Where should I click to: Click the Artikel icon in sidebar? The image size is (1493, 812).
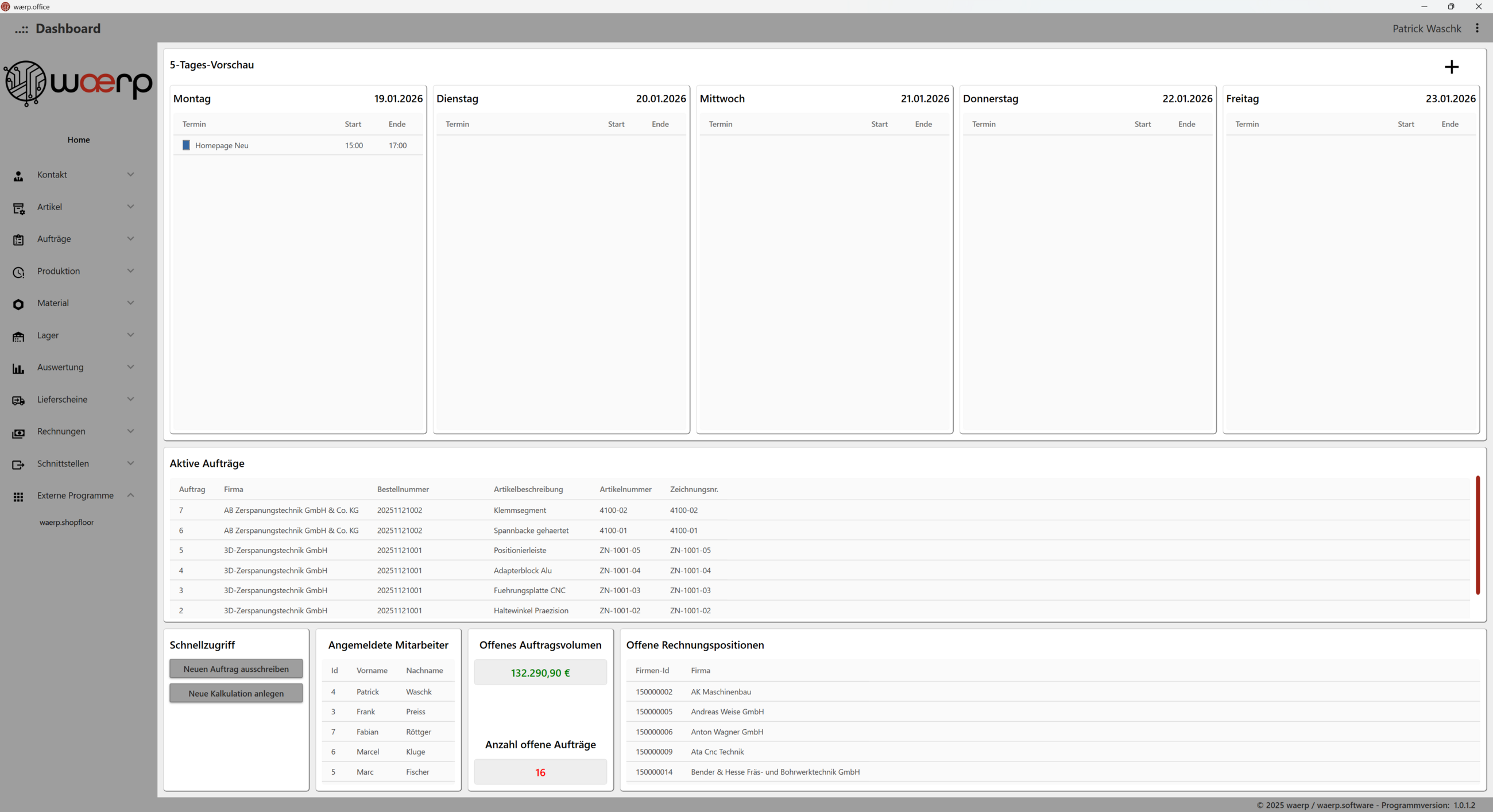[x=18, y=208]
